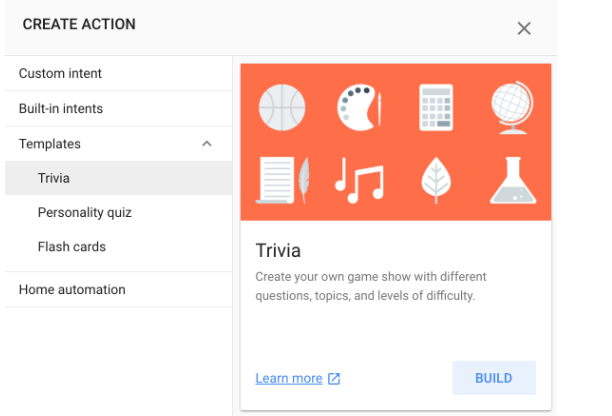Image resolution: width=612 pixels, height=416 pixels.
Task: Click the music notes icon
Action: [x=357, y=180]
